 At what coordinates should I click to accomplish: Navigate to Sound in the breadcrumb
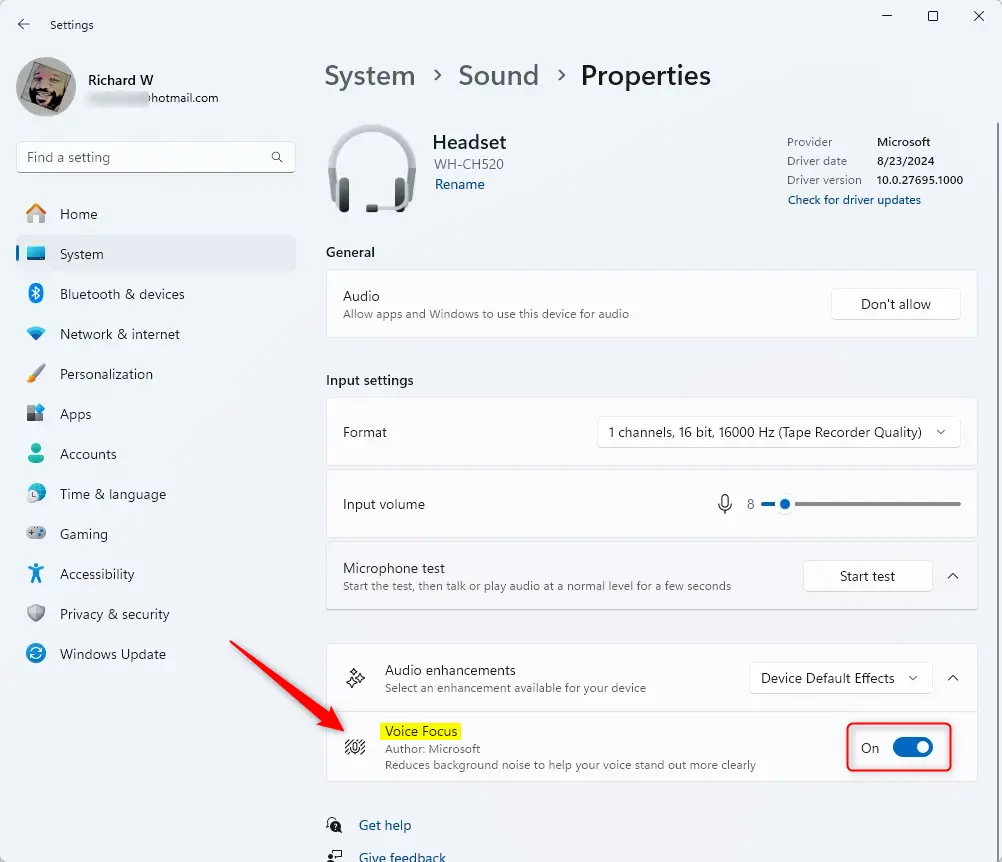pos(498,75)
